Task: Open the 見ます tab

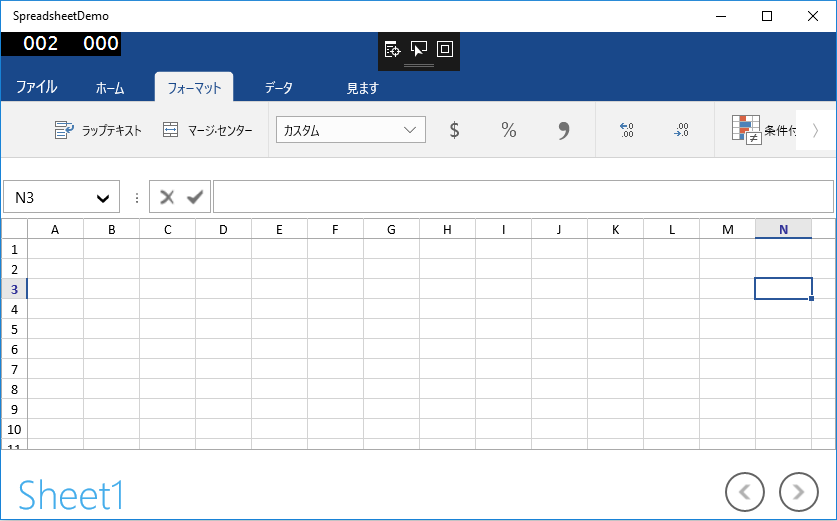Action: tap(362, 88)
